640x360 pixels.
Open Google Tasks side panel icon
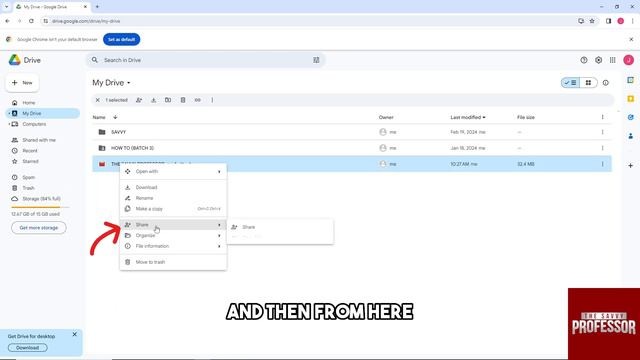631,117
